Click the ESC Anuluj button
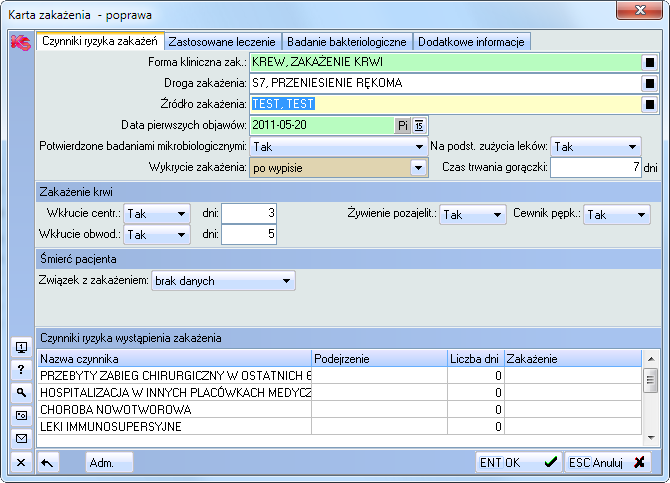The width and height of the screenshot is (670, 483). tap(608, 462)
